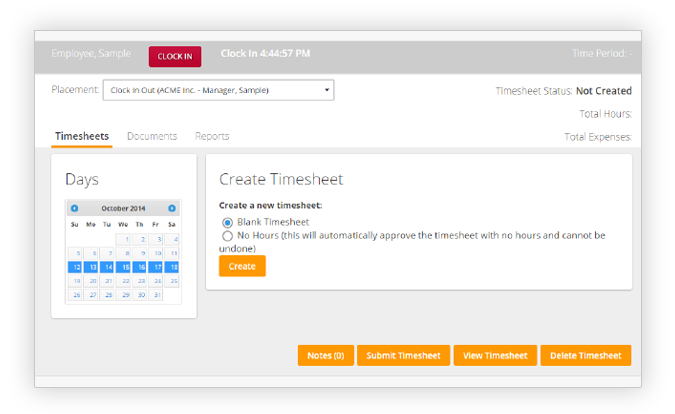Open Notes (0)
Image resolution: width=675 pixels, height=414 pixels.
325,356
